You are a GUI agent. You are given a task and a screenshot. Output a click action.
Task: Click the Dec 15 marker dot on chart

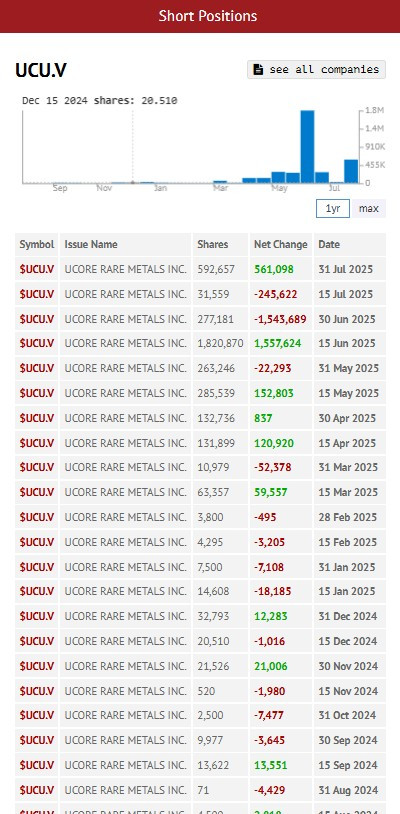(x=133, y=182)
